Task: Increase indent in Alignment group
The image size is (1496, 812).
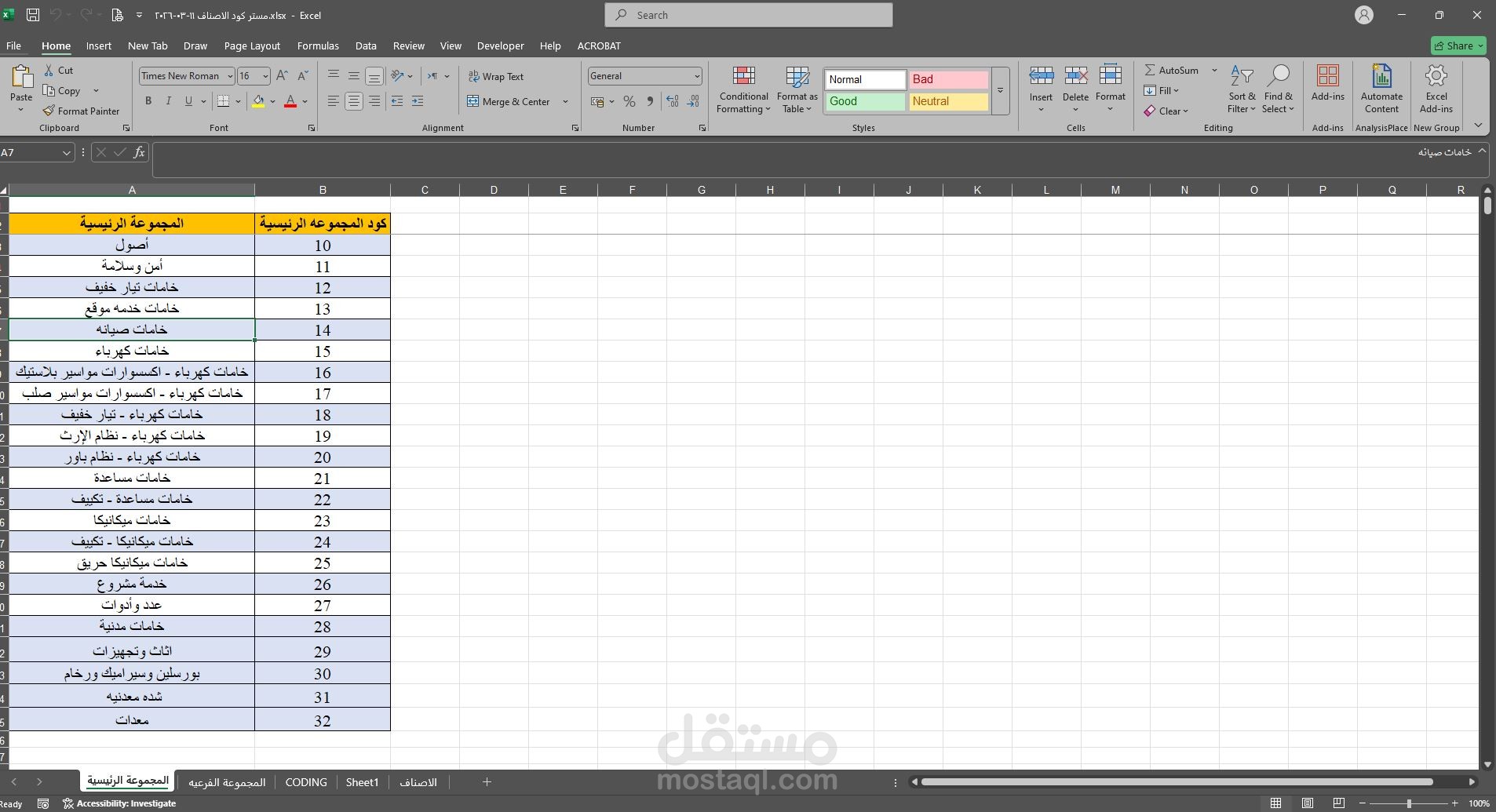Action: click(x=418, y=101)
